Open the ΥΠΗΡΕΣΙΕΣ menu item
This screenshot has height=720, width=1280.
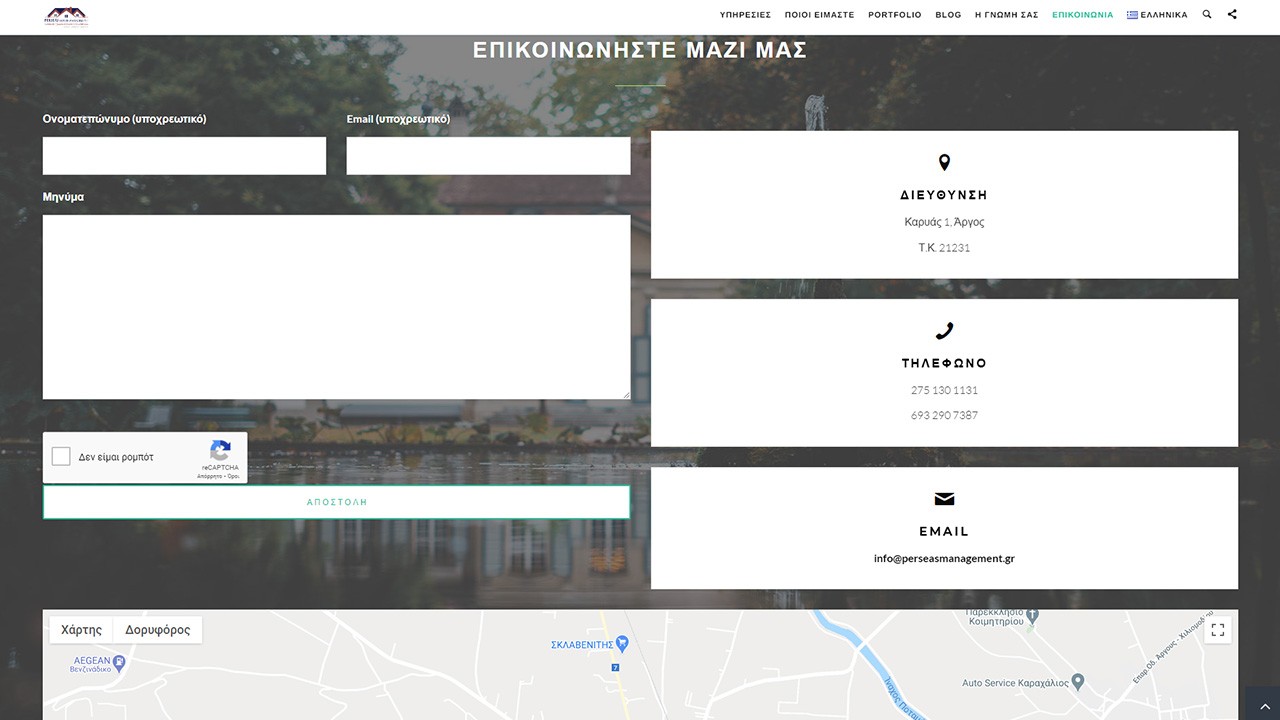pyautogui.click(x=745, y=15)
